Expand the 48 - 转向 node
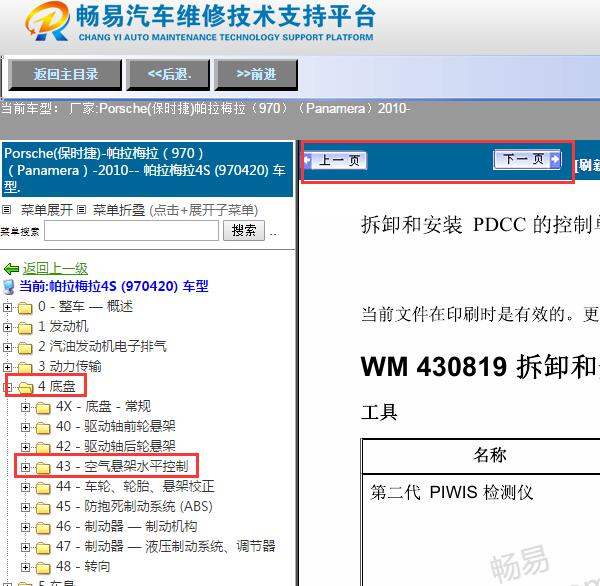This screenshot has width=600, height=586. click(25, 567)
